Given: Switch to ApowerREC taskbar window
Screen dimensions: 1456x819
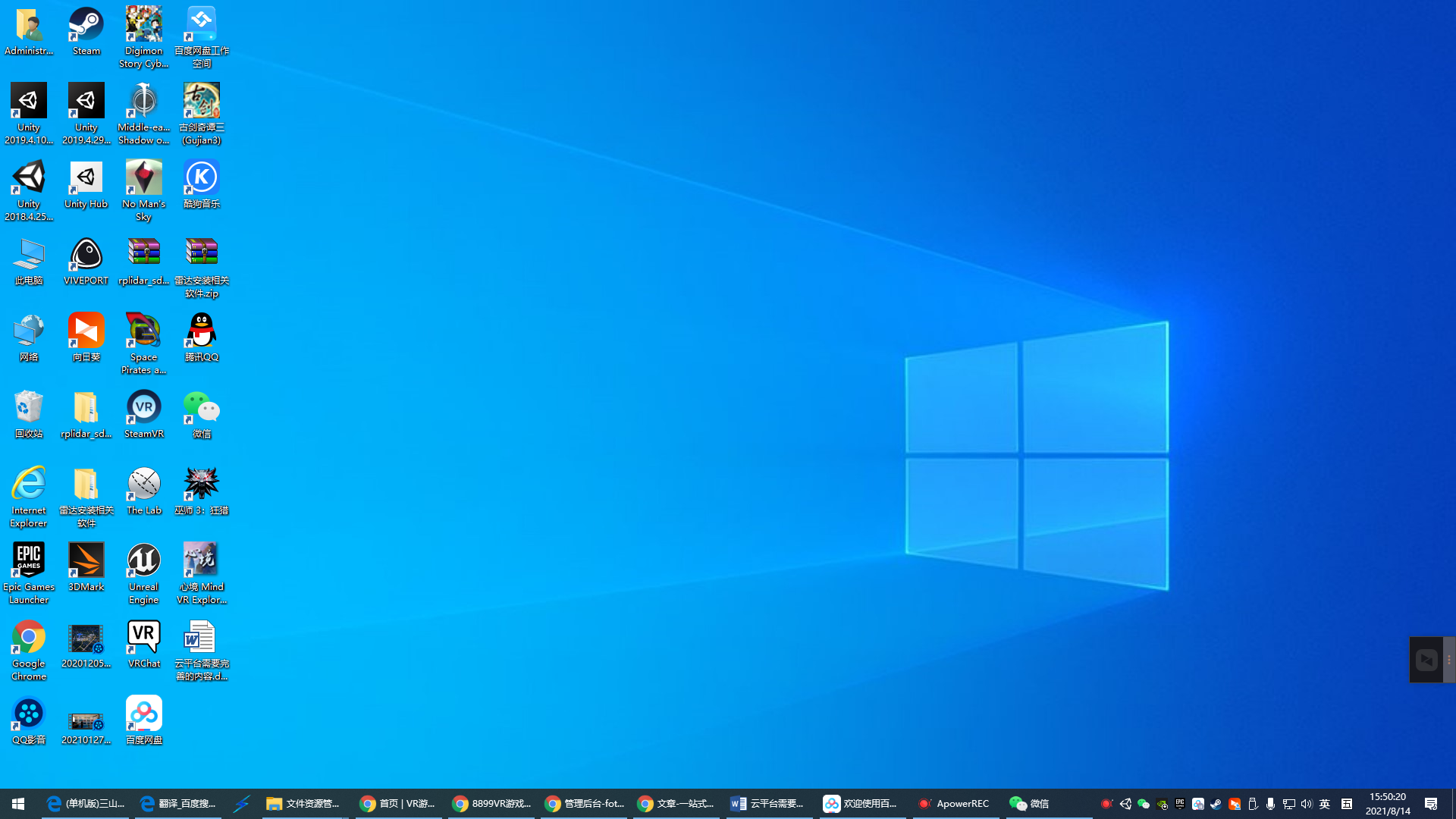Looking at the screenshot, I should pyautogui.click(x=955, y=803).
